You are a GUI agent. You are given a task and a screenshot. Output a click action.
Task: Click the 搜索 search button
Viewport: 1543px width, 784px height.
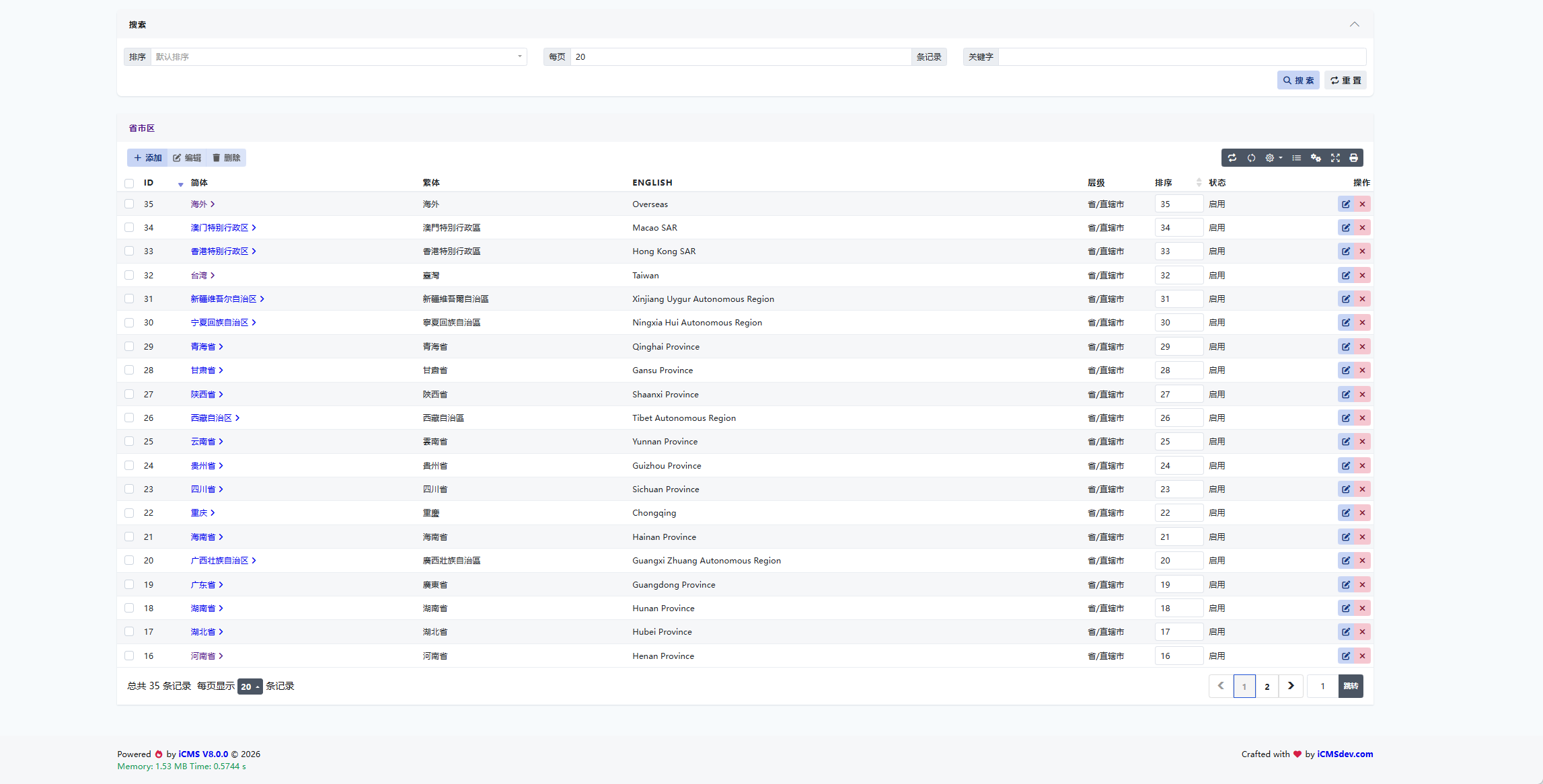coord(1298,81)
